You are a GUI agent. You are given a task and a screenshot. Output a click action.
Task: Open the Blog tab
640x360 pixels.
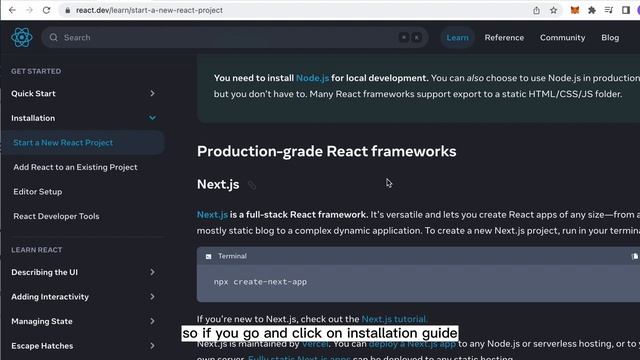tap(610, 38)
